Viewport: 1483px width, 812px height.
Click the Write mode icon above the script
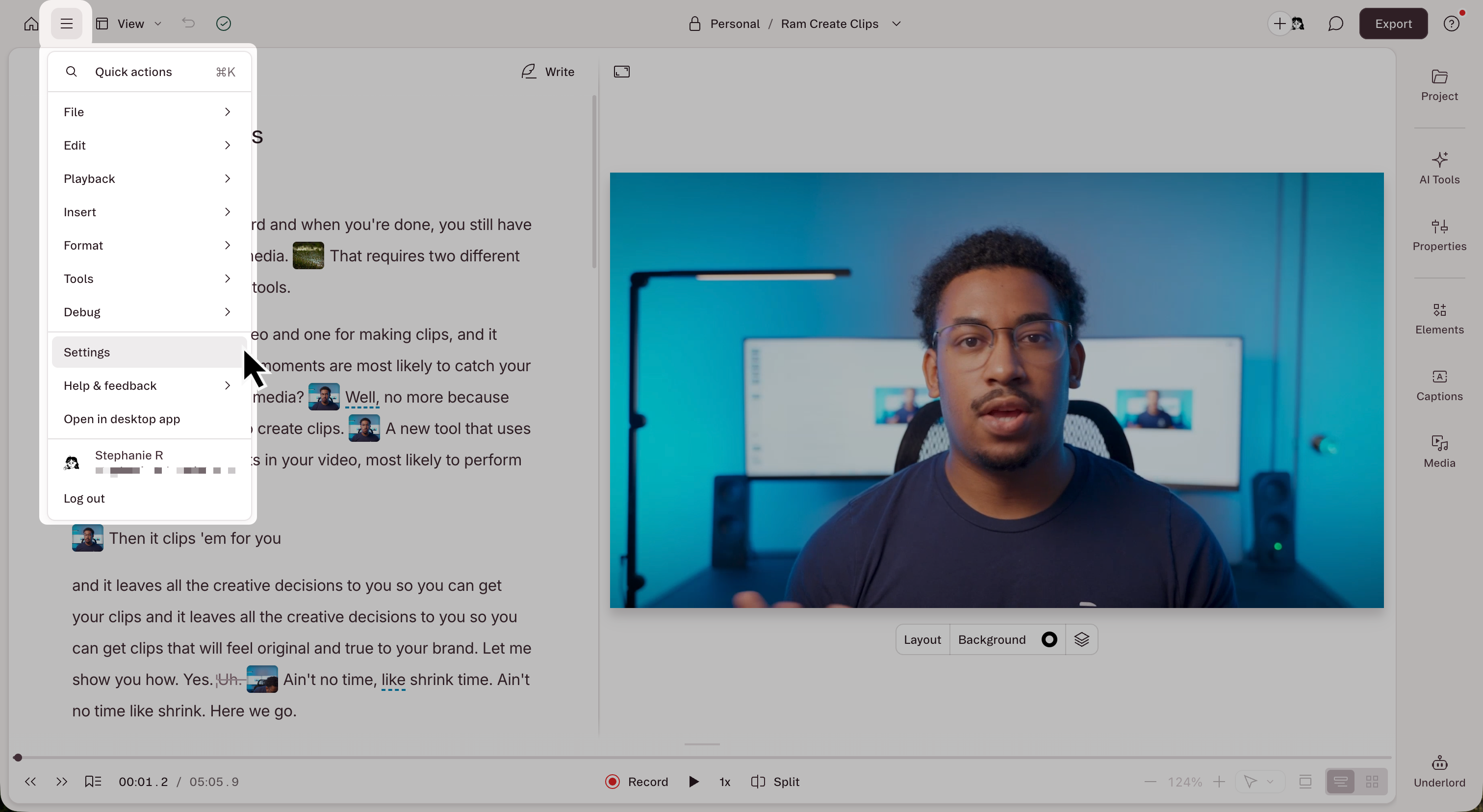click(x=529, y=72)
